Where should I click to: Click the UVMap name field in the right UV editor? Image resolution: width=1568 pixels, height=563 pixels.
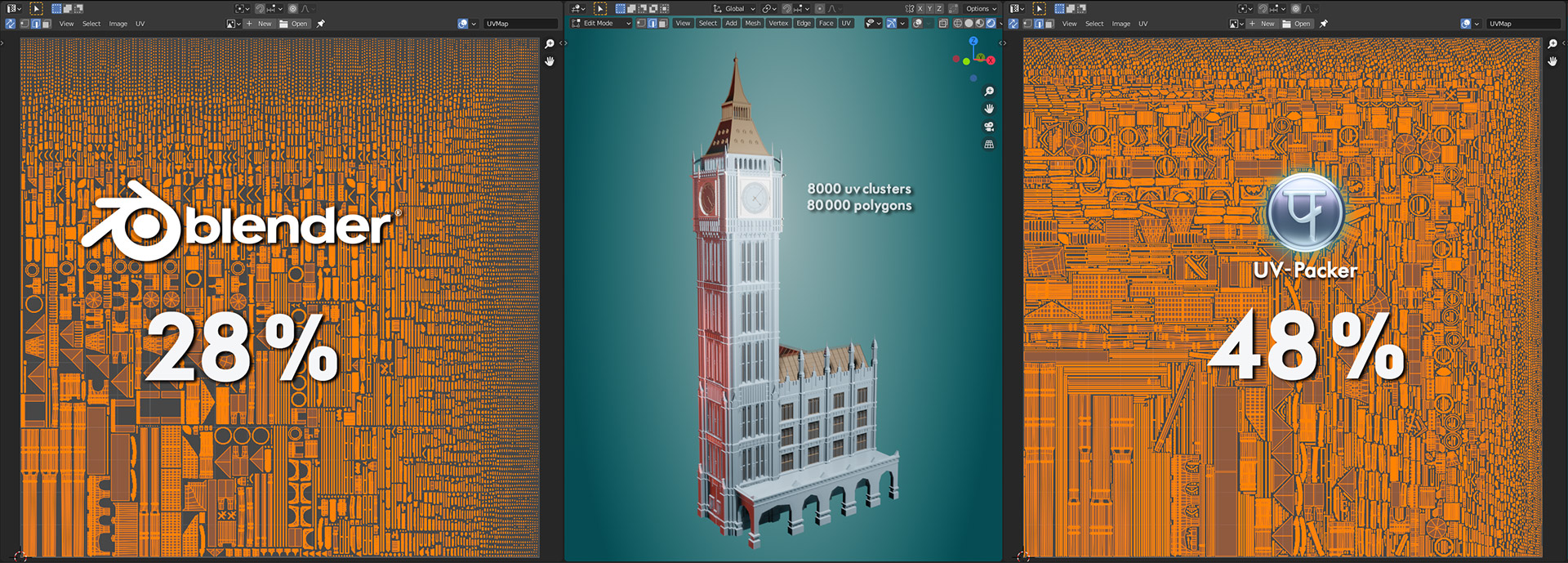1524,24
